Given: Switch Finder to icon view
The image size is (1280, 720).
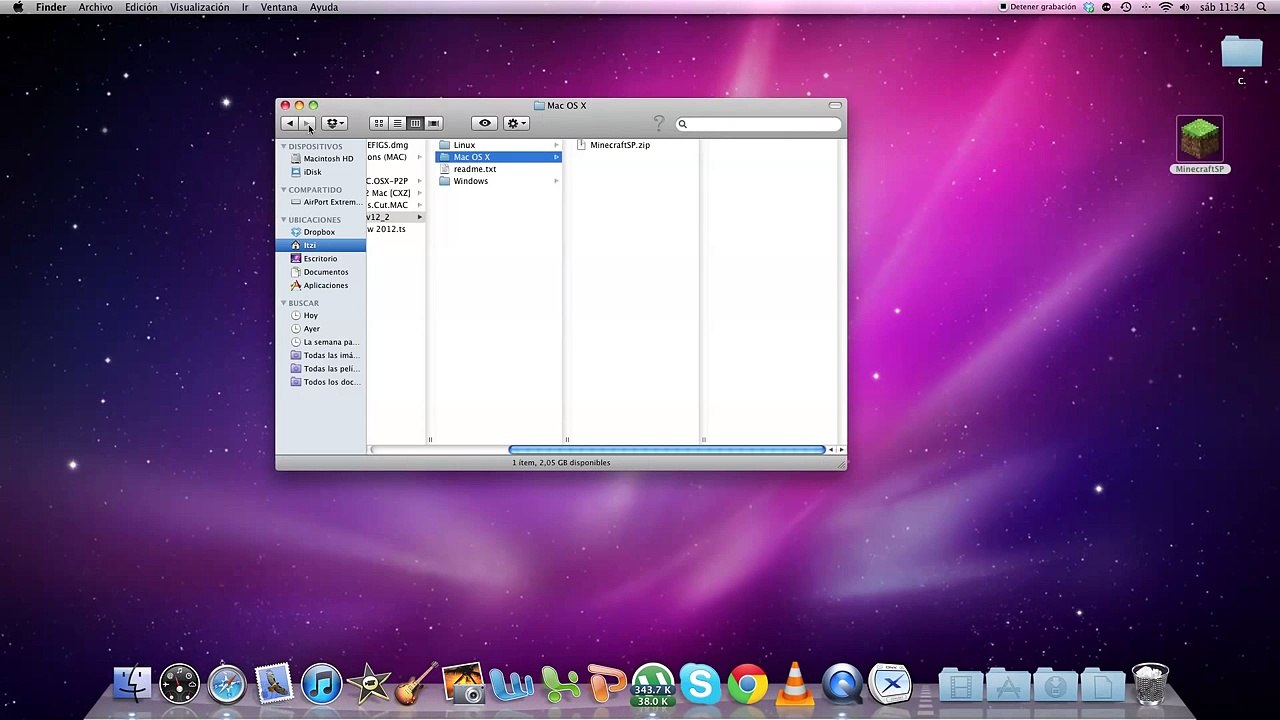Looking at the screenshot, I should point(378,123).
